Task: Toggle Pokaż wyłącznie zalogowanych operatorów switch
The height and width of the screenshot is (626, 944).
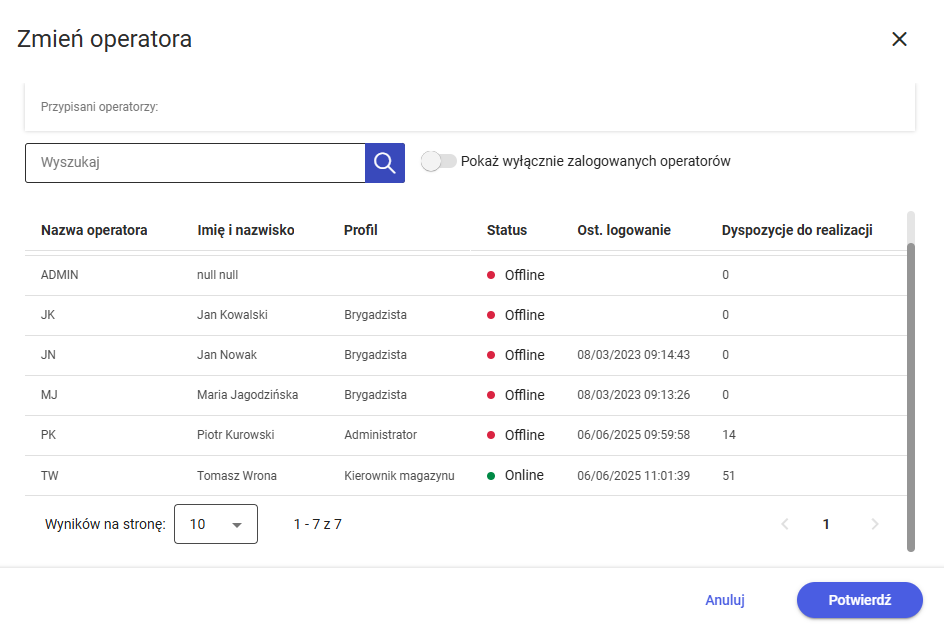Action: 439,161
